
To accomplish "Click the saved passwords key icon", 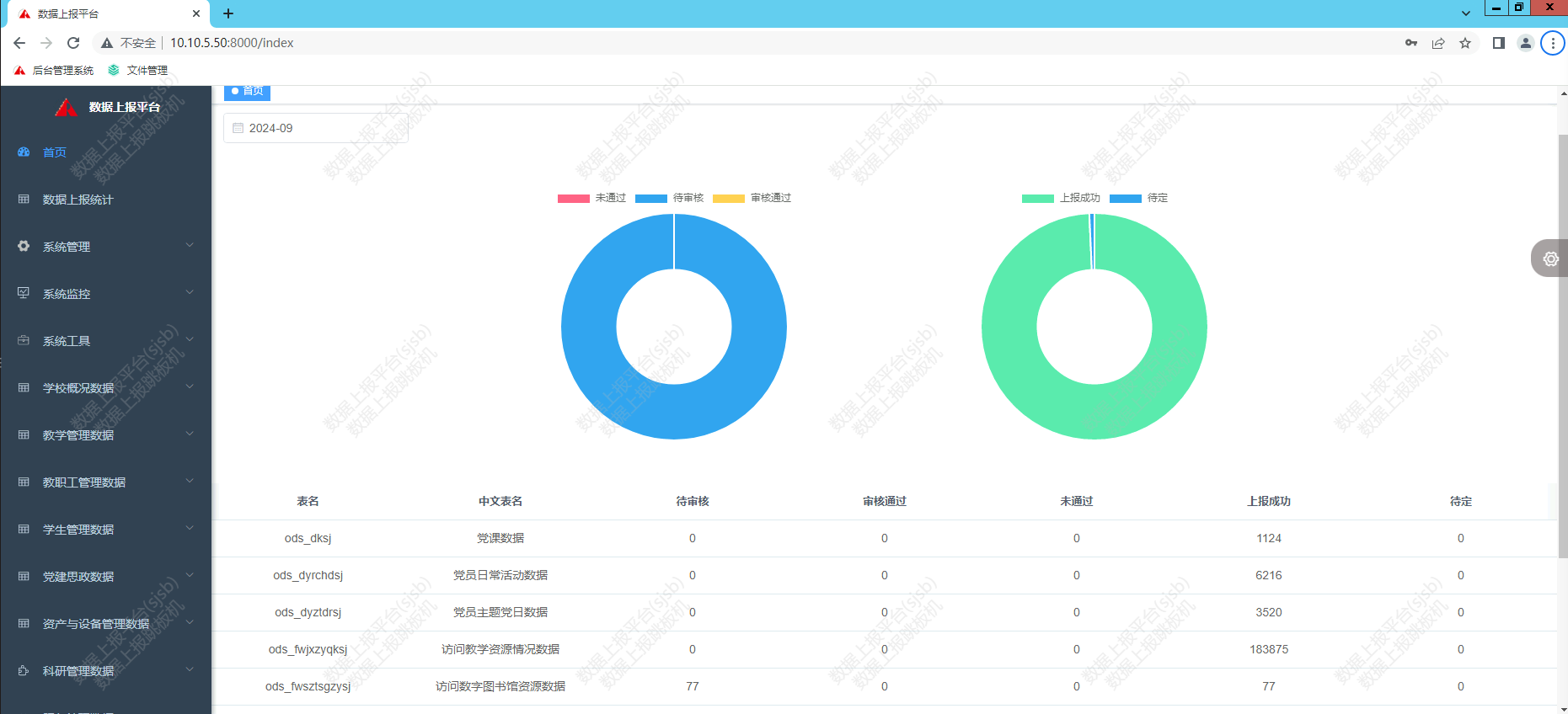I will [x=1411, y=43].
